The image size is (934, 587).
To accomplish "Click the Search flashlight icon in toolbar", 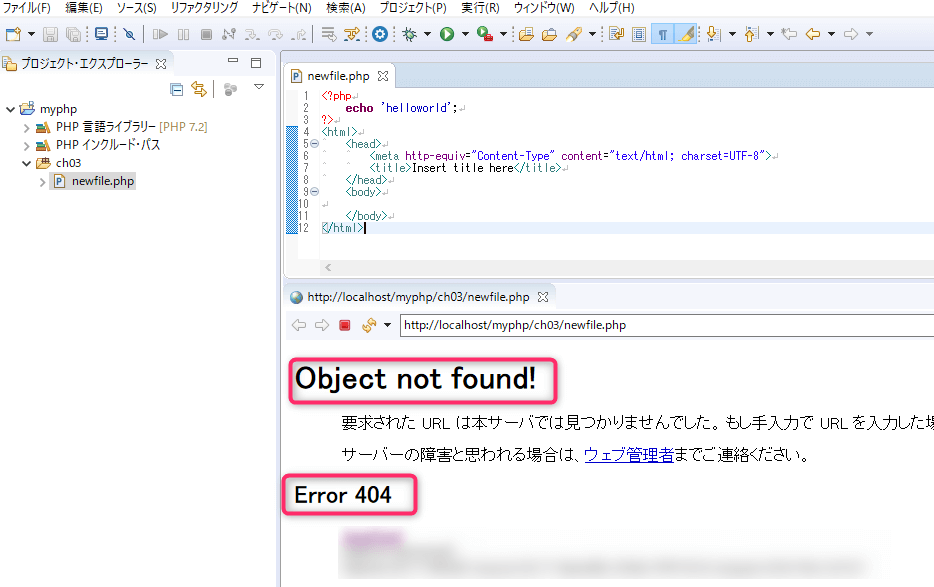I will click(574, 34).
